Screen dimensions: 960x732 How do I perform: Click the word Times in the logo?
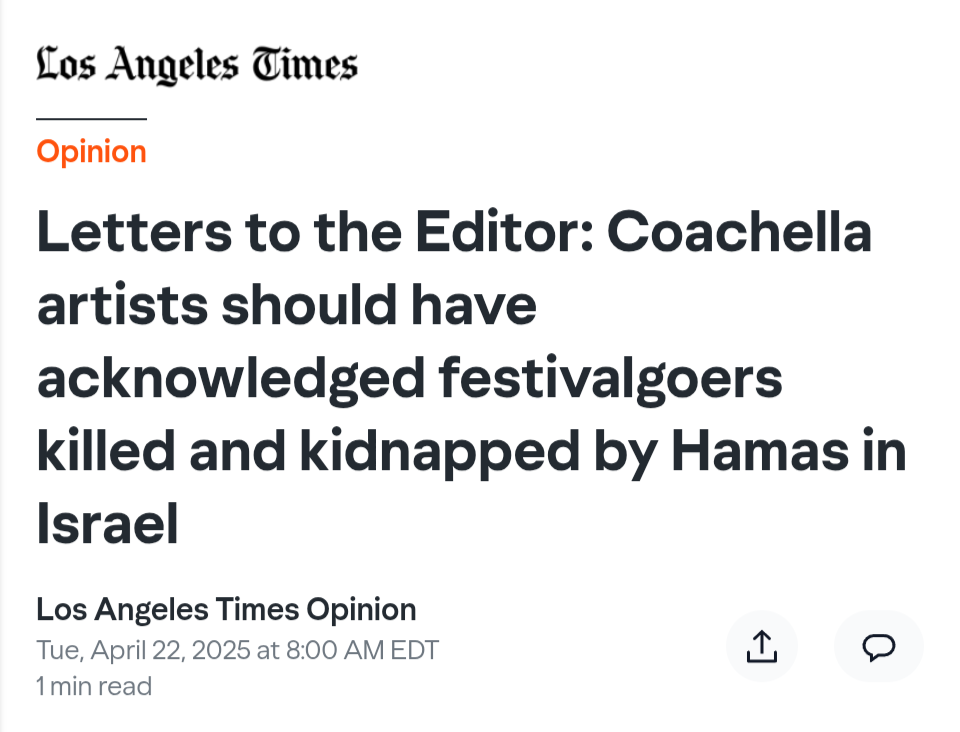point(305,64)
